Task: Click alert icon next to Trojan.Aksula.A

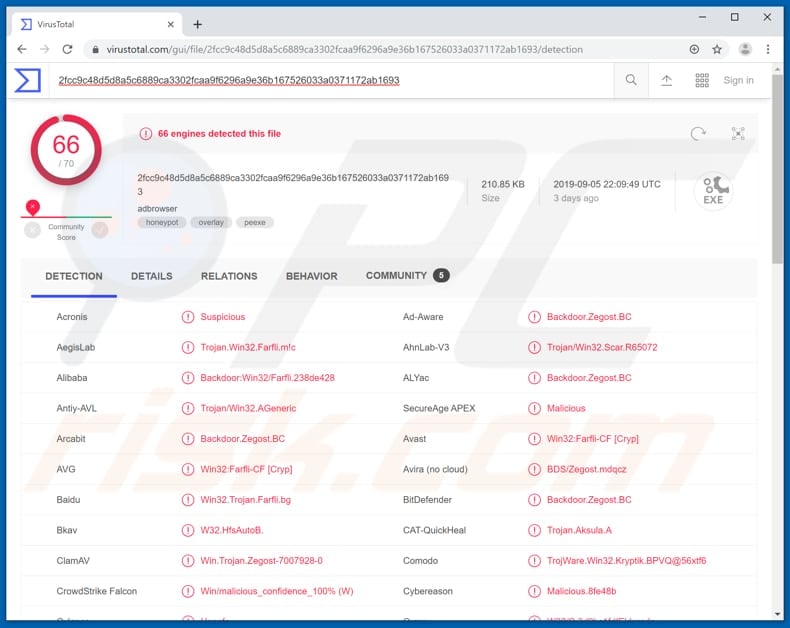Action: [535, 530]
